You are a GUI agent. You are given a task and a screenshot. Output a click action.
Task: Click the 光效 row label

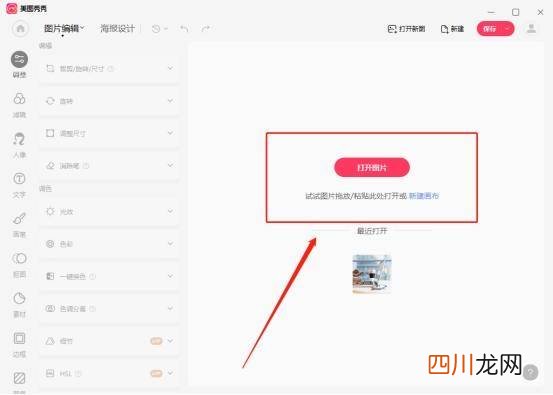click(66, 212)
